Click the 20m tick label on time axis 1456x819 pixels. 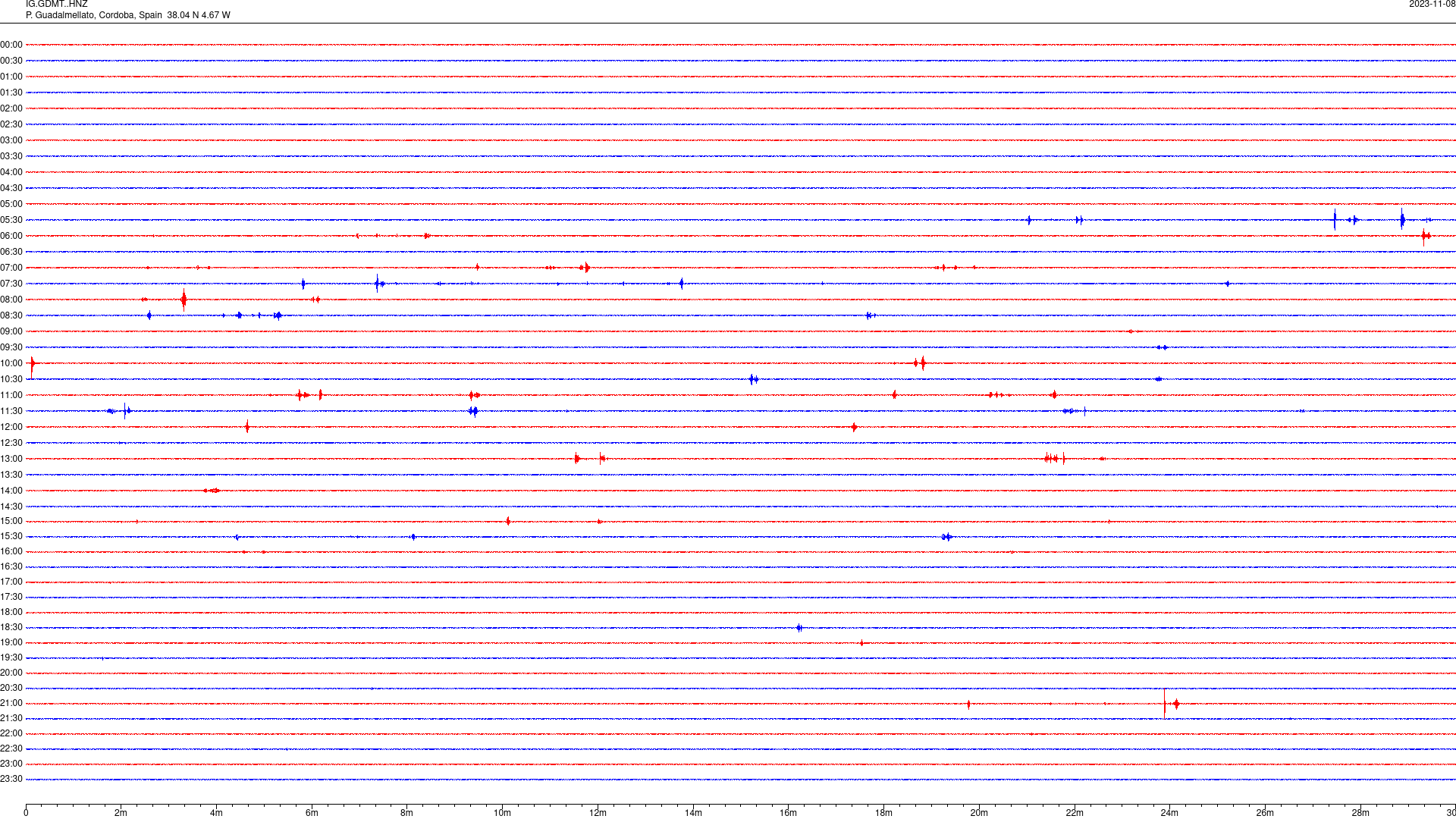click(x=979, y=813)
